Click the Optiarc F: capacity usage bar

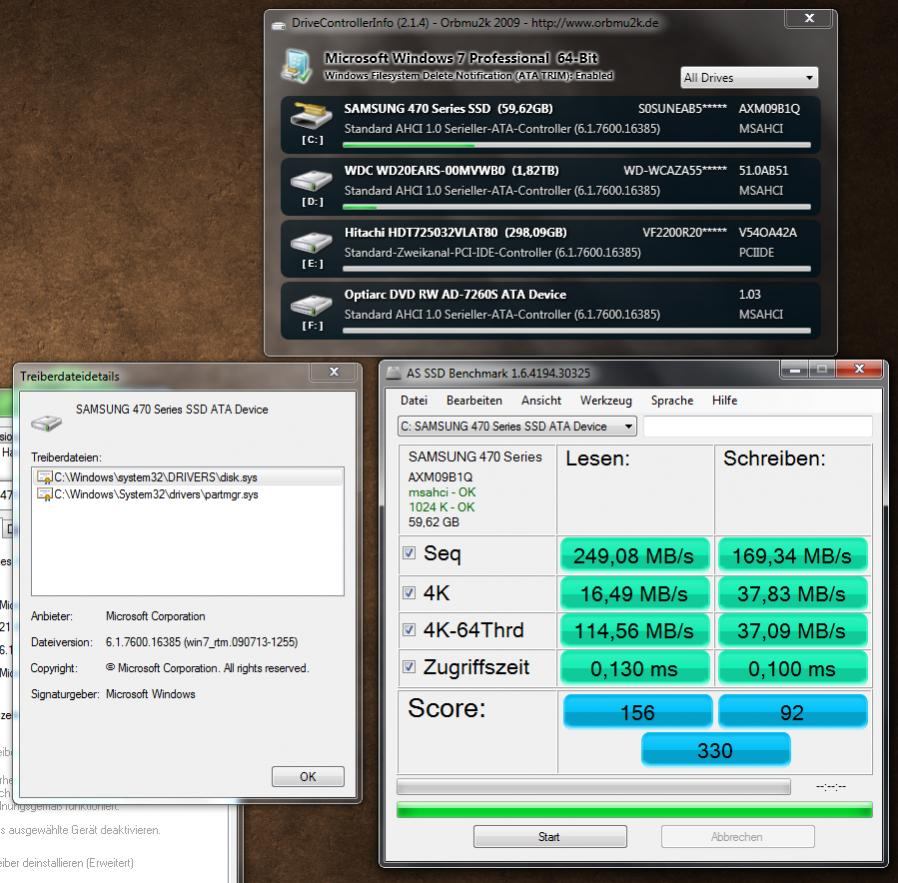pos(577,331)
